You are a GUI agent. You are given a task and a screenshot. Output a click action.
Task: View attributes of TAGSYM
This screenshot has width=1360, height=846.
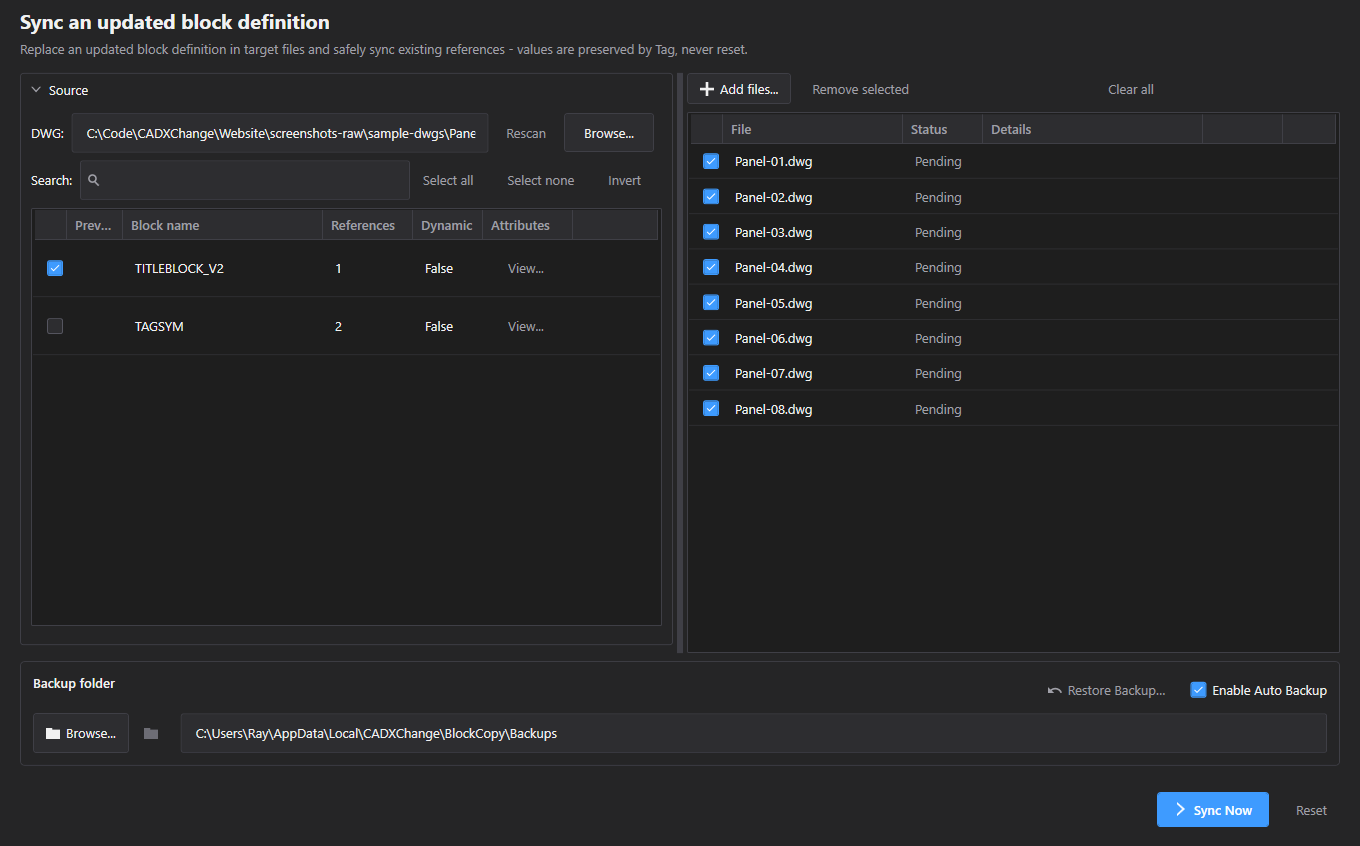(526, 326)
